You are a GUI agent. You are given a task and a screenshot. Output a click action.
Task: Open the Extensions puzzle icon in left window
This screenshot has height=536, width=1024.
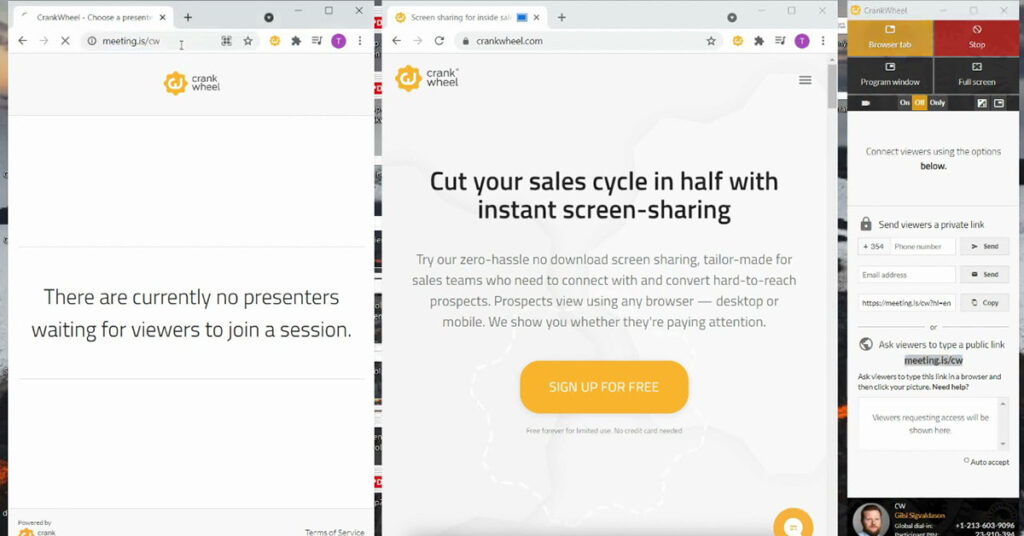click(x=296, y=41)
